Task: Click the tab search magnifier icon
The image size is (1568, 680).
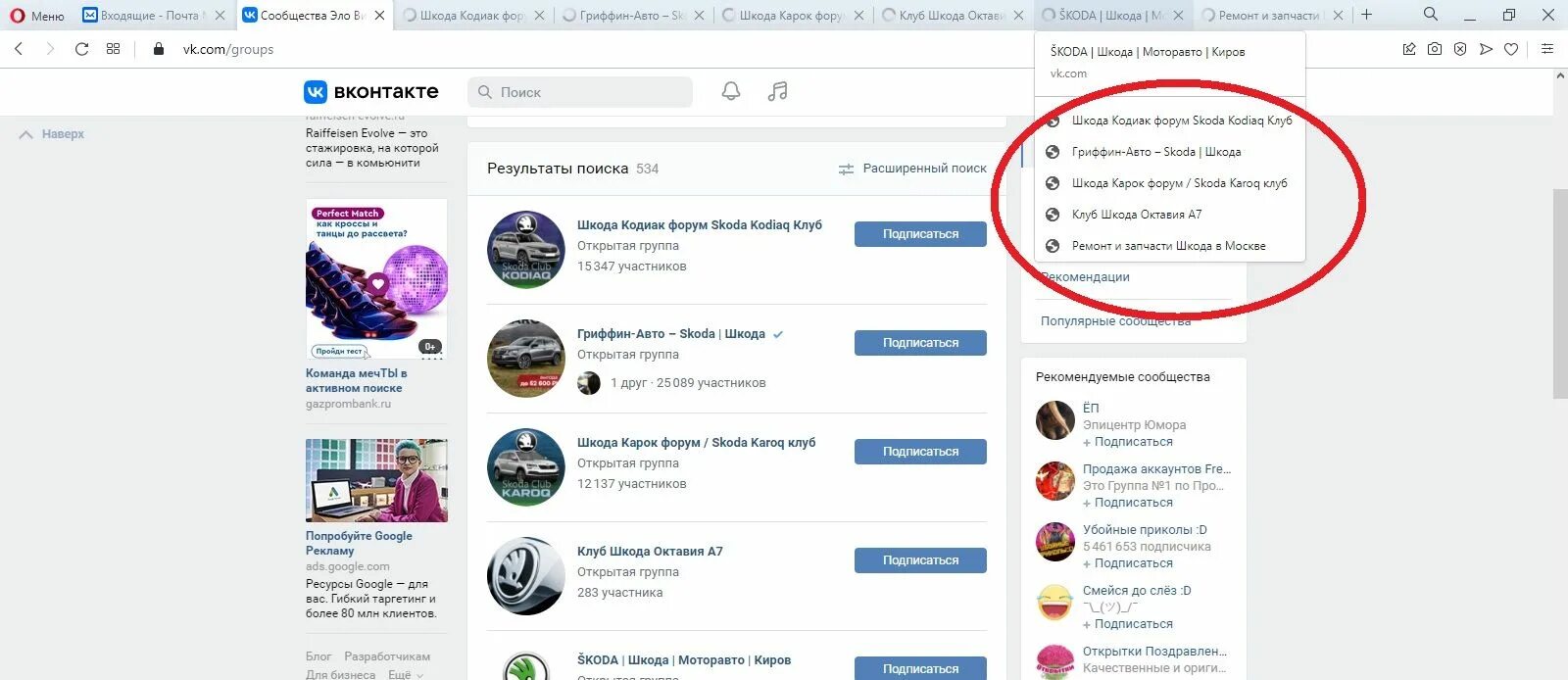Action: 1431,15
